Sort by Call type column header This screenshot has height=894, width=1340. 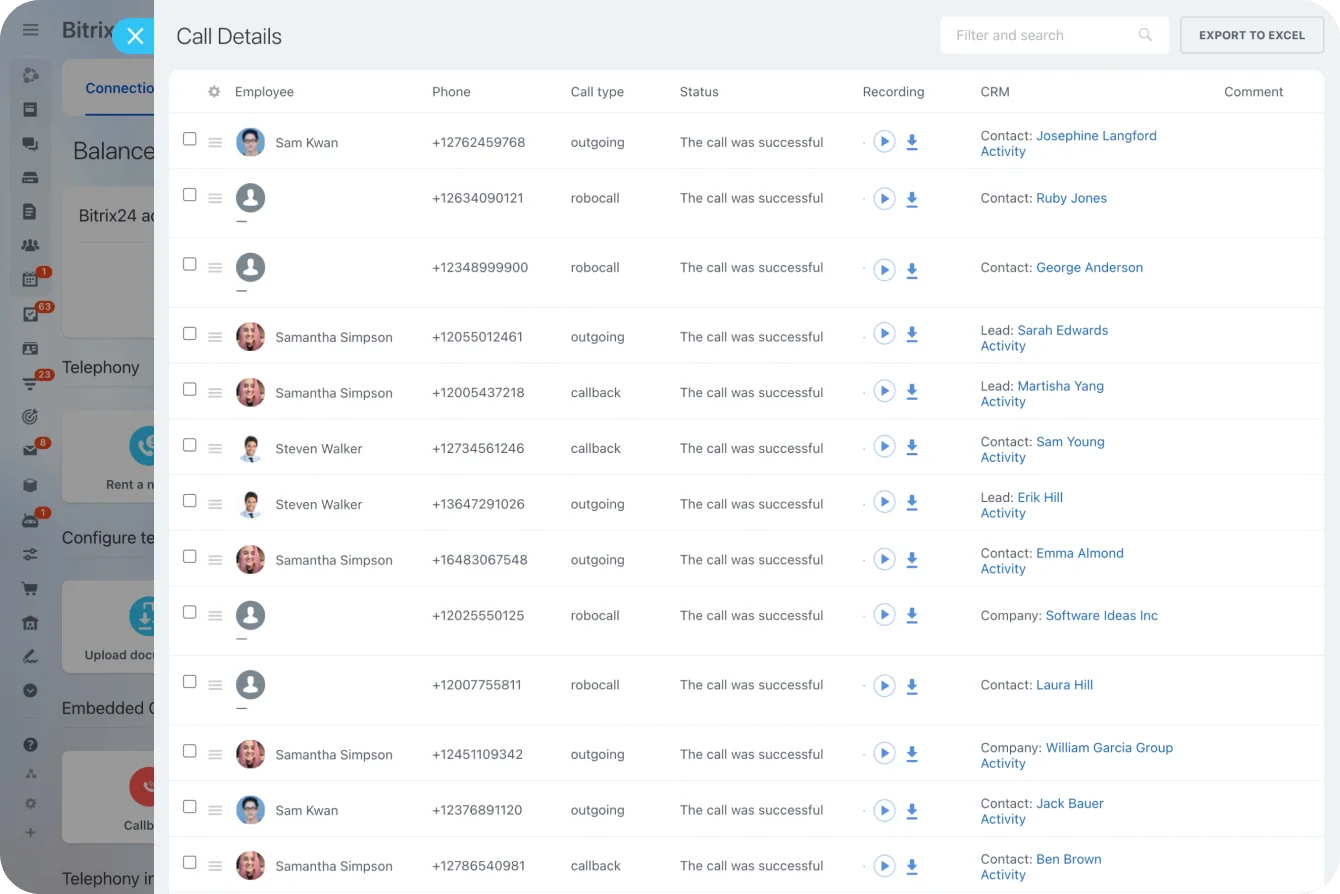tap(597, 92)
